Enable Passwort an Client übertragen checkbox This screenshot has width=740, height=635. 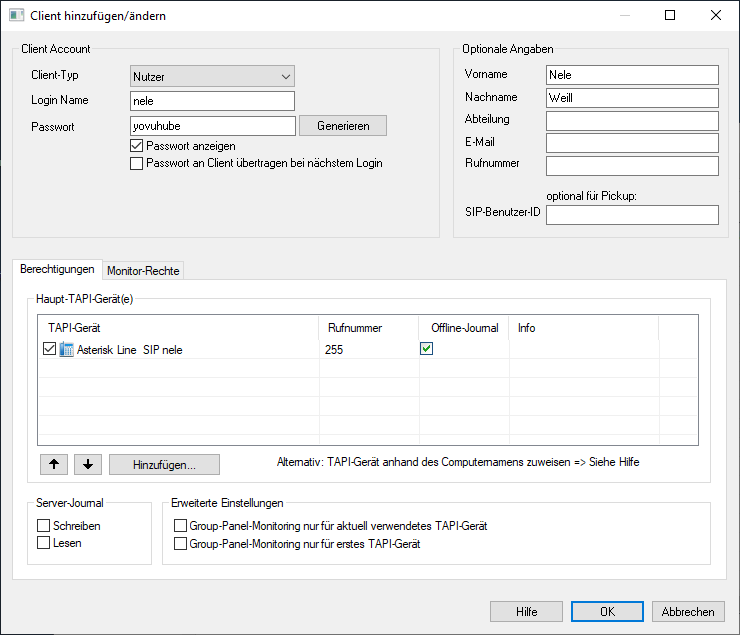[137, 163]
